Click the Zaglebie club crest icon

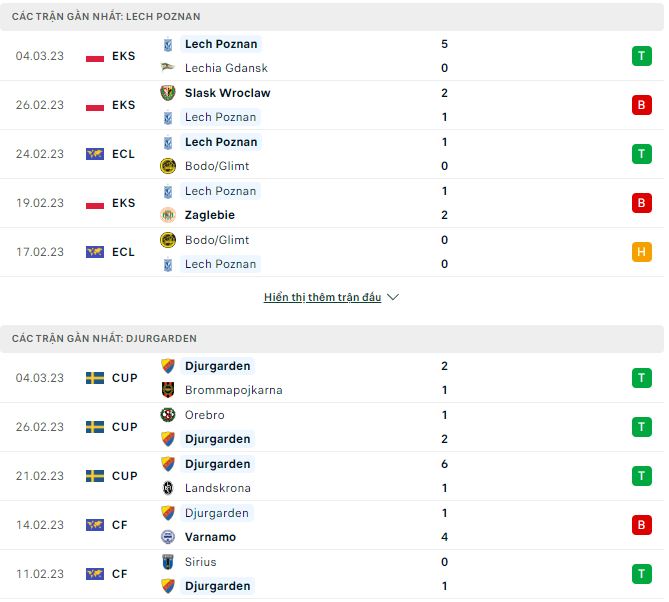tap(168, 215)
